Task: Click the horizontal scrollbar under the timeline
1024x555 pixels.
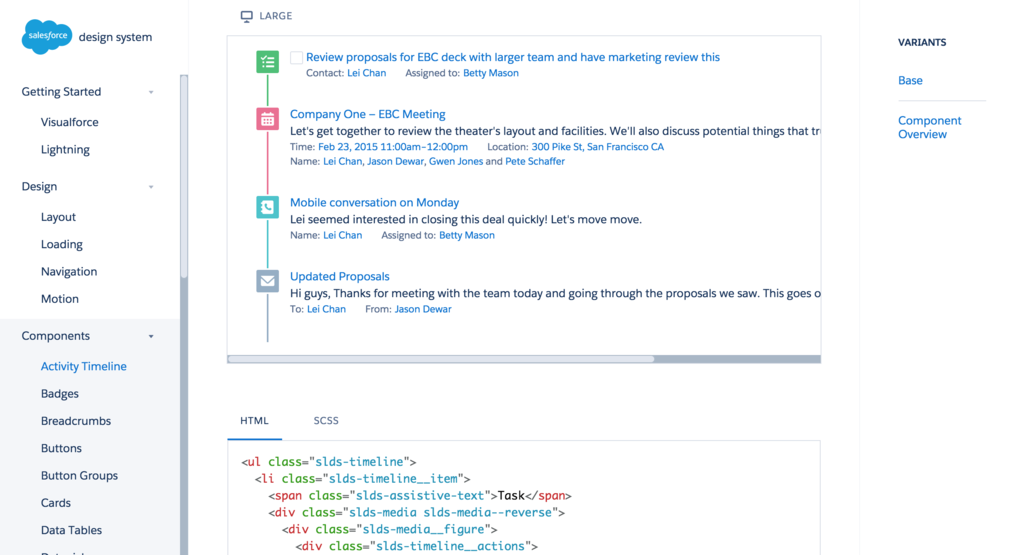Action: tap(441, 359)
